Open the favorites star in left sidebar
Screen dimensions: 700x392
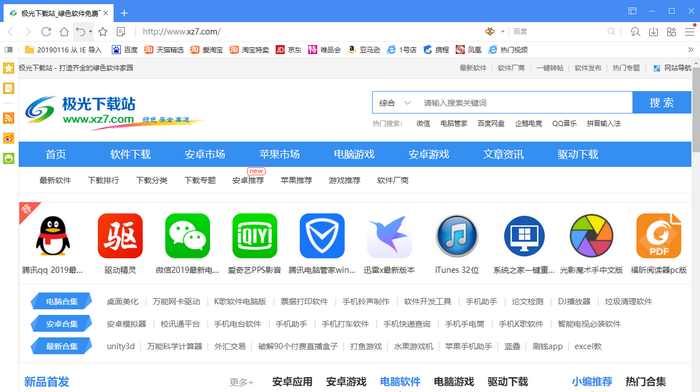[8, 68]
